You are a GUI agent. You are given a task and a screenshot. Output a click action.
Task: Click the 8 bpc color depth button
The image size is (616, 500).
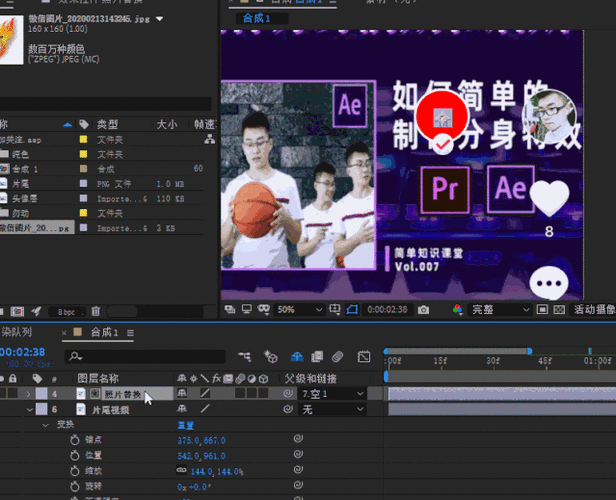click(66, 312)
